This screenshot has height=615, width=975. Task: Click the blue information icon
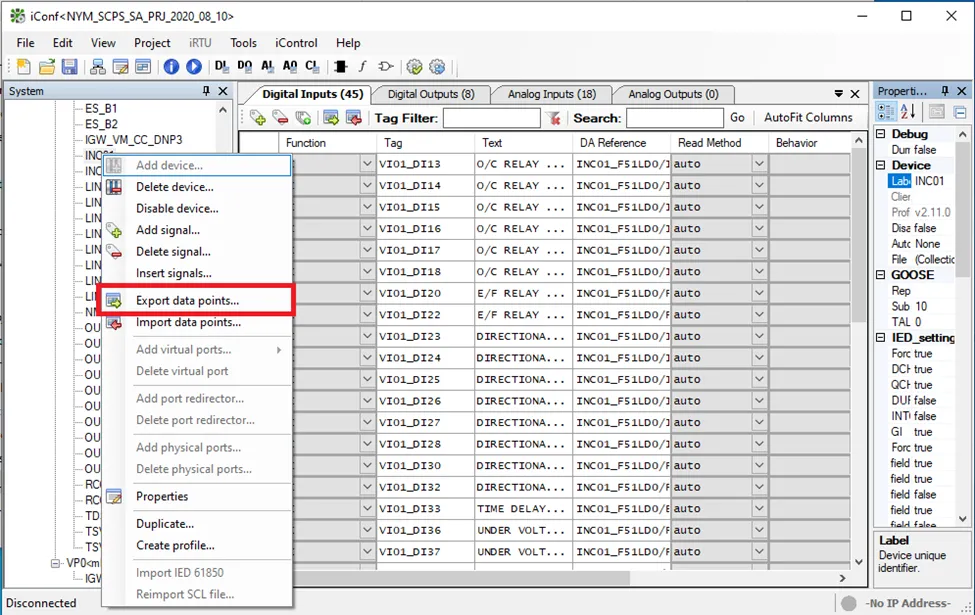pos(171,67)
